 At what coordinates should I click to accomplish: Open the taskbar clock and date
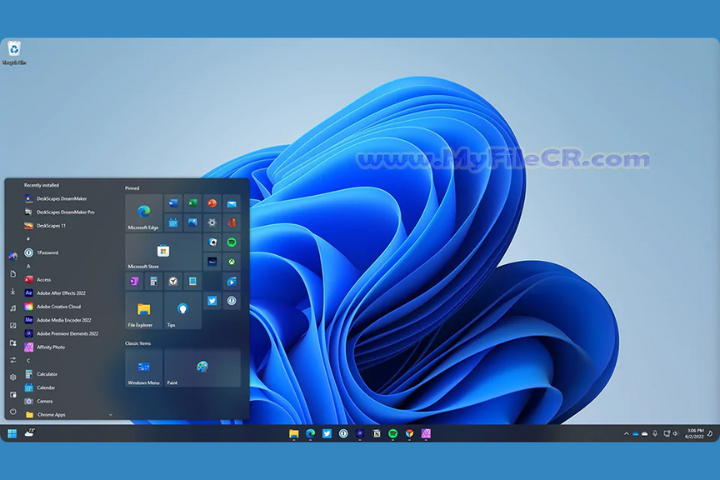[x=694, y=434]
